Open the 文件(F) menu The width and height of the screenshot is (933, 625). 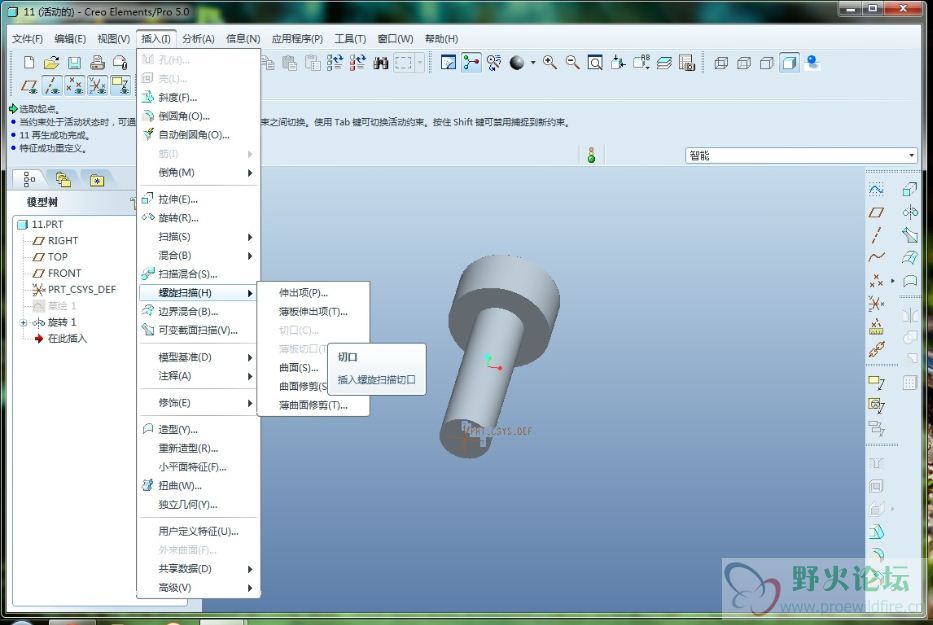(27, 39)
